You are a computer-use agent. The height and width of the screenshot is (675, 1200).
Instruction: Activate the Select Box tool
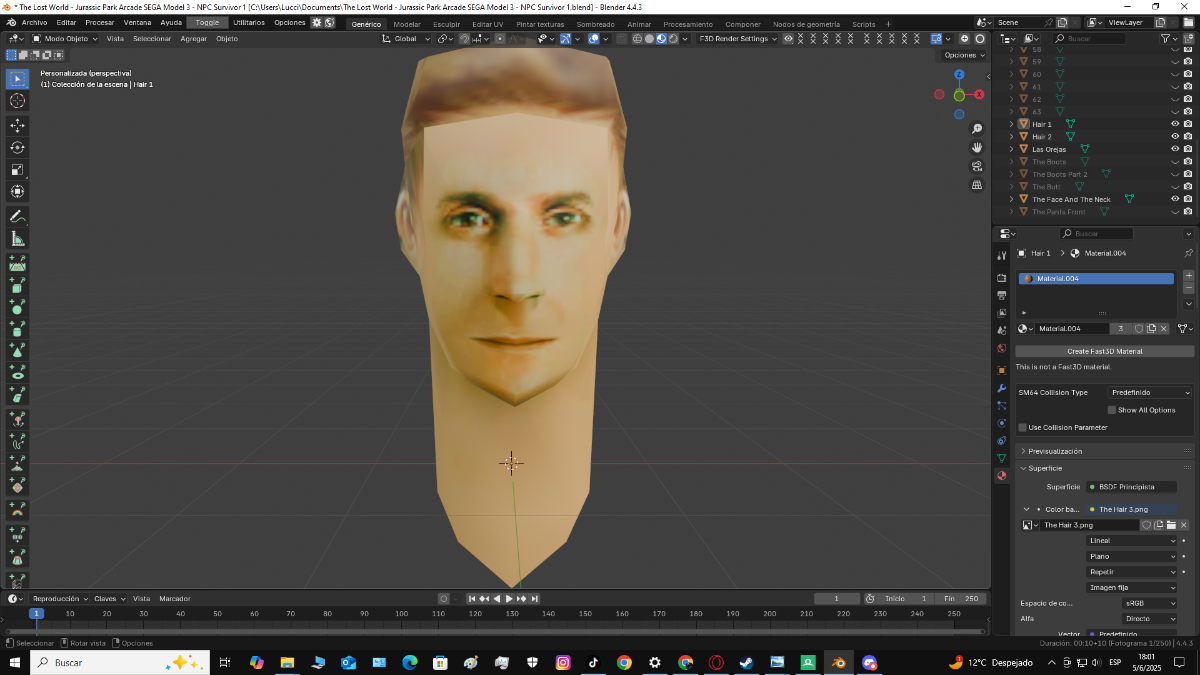[x=17, y=78]
